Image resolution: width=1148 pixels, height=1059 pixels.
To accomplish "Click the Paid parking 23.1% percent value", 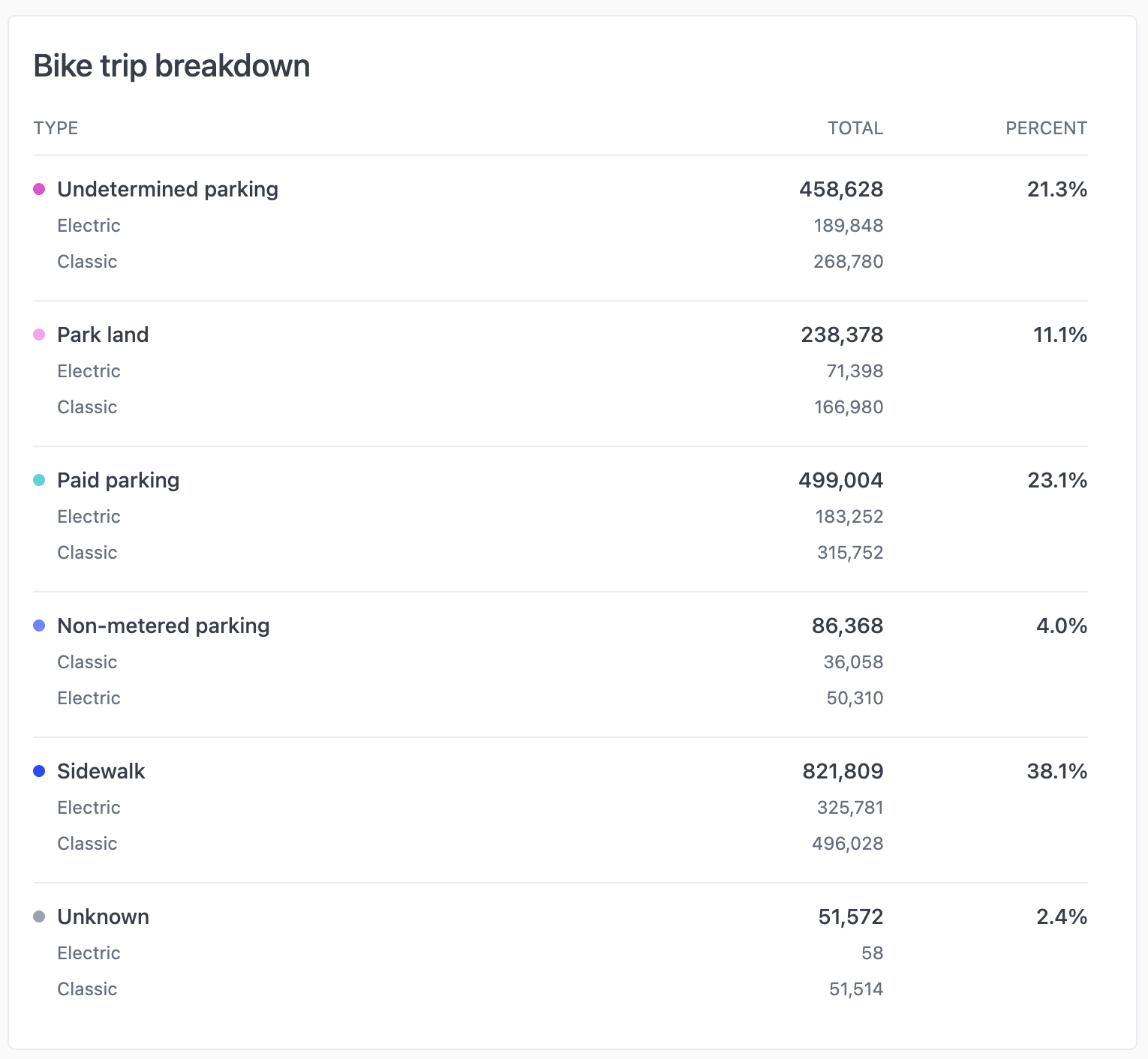I will click(x=1056, y=480).
